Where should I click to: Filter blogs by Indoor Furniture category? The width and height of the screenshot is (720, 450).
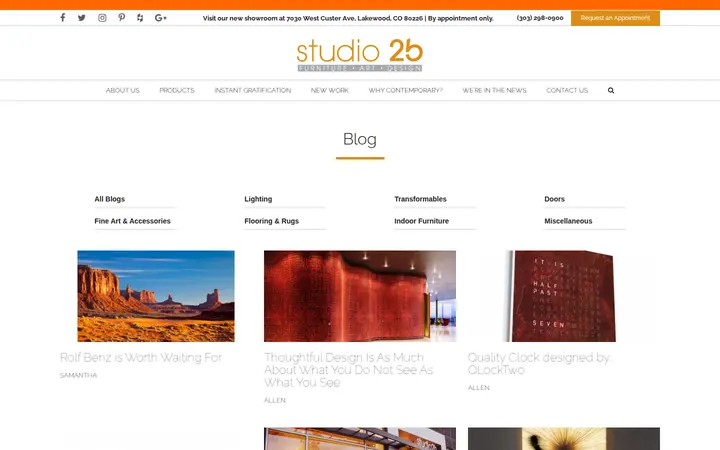point(422,221)
